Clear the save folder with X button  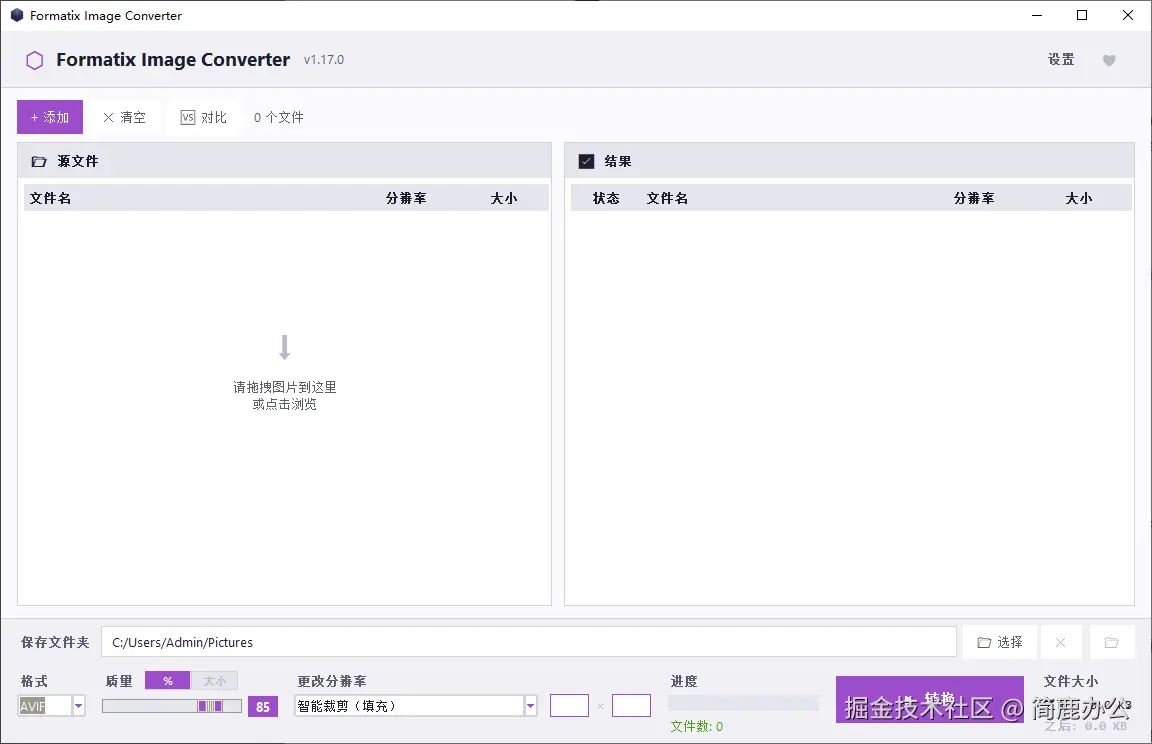click(x=1060, y=642)
